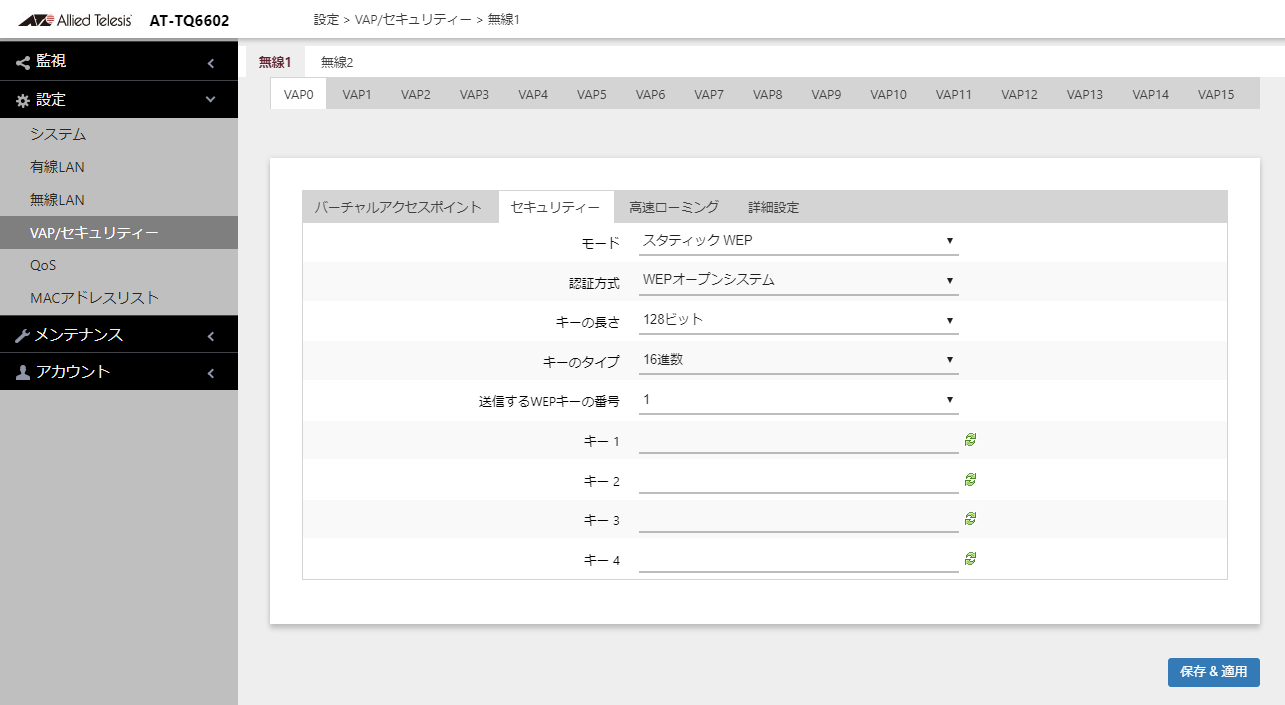Image resolution: width=1285 pixels, height=705 pixels.
Task: Open the 無線LAN settings page
Action: pos(119,200)
